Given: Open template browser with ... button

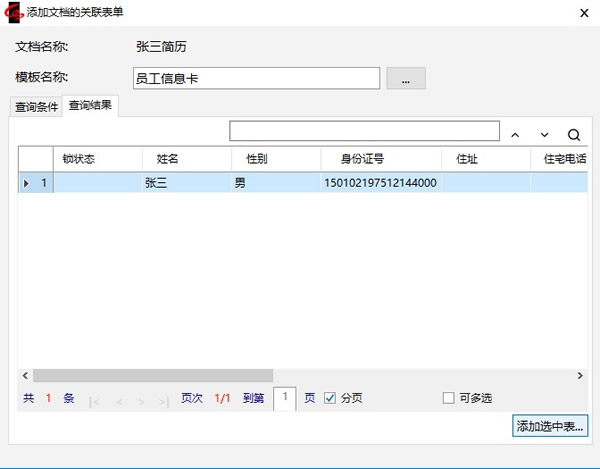Looking at the screenshot, I should 406,78.
